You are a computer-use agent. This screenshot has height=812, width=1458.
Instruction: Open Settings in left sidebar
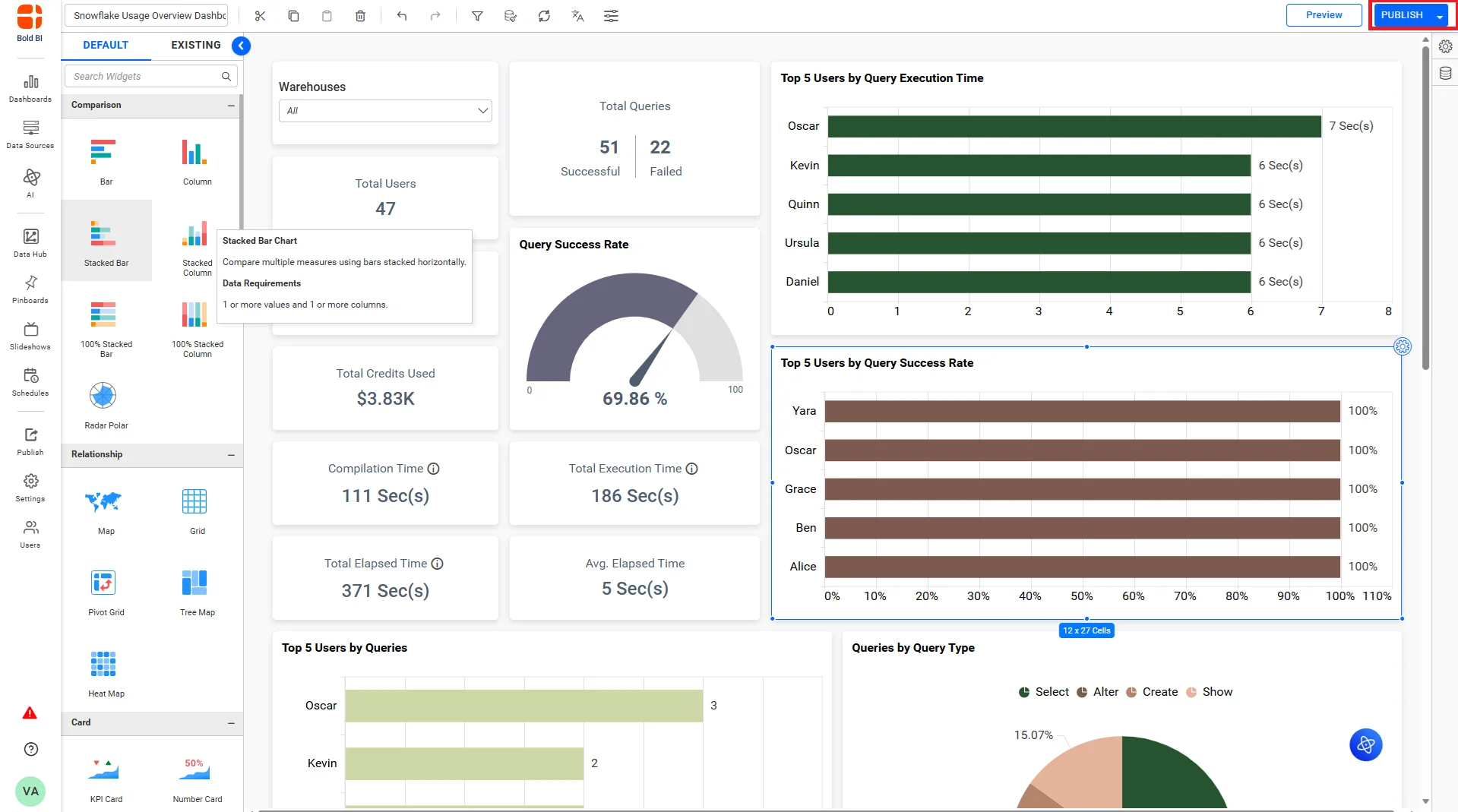(30, 488)
